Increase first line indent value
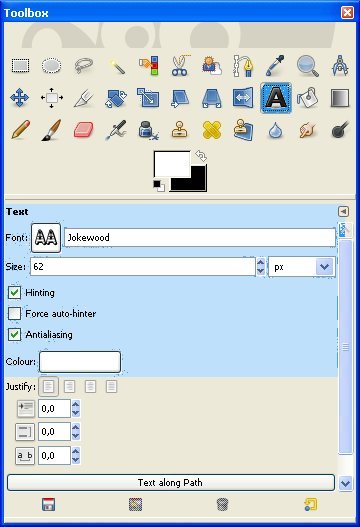 [76, 404]
